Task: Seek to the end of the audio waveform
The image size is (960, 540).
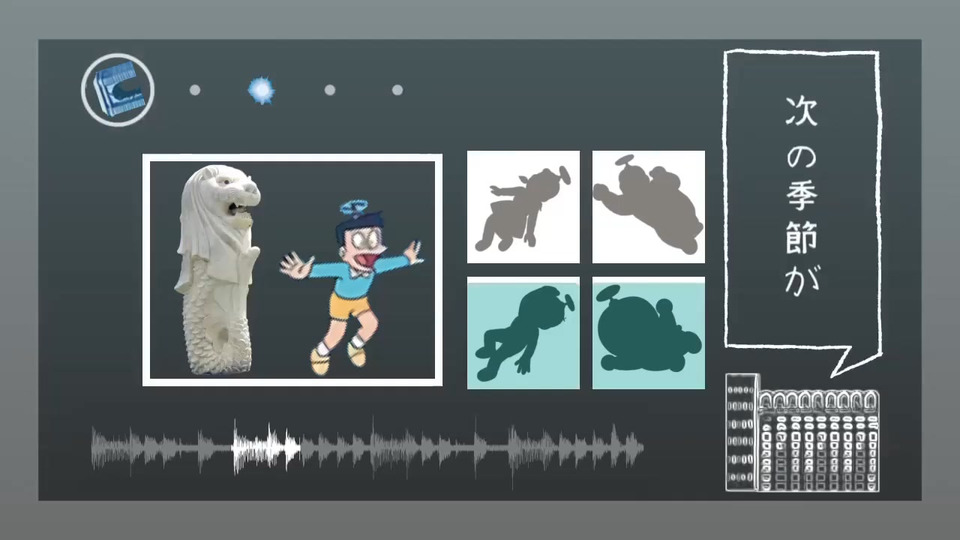Action: 642,448
